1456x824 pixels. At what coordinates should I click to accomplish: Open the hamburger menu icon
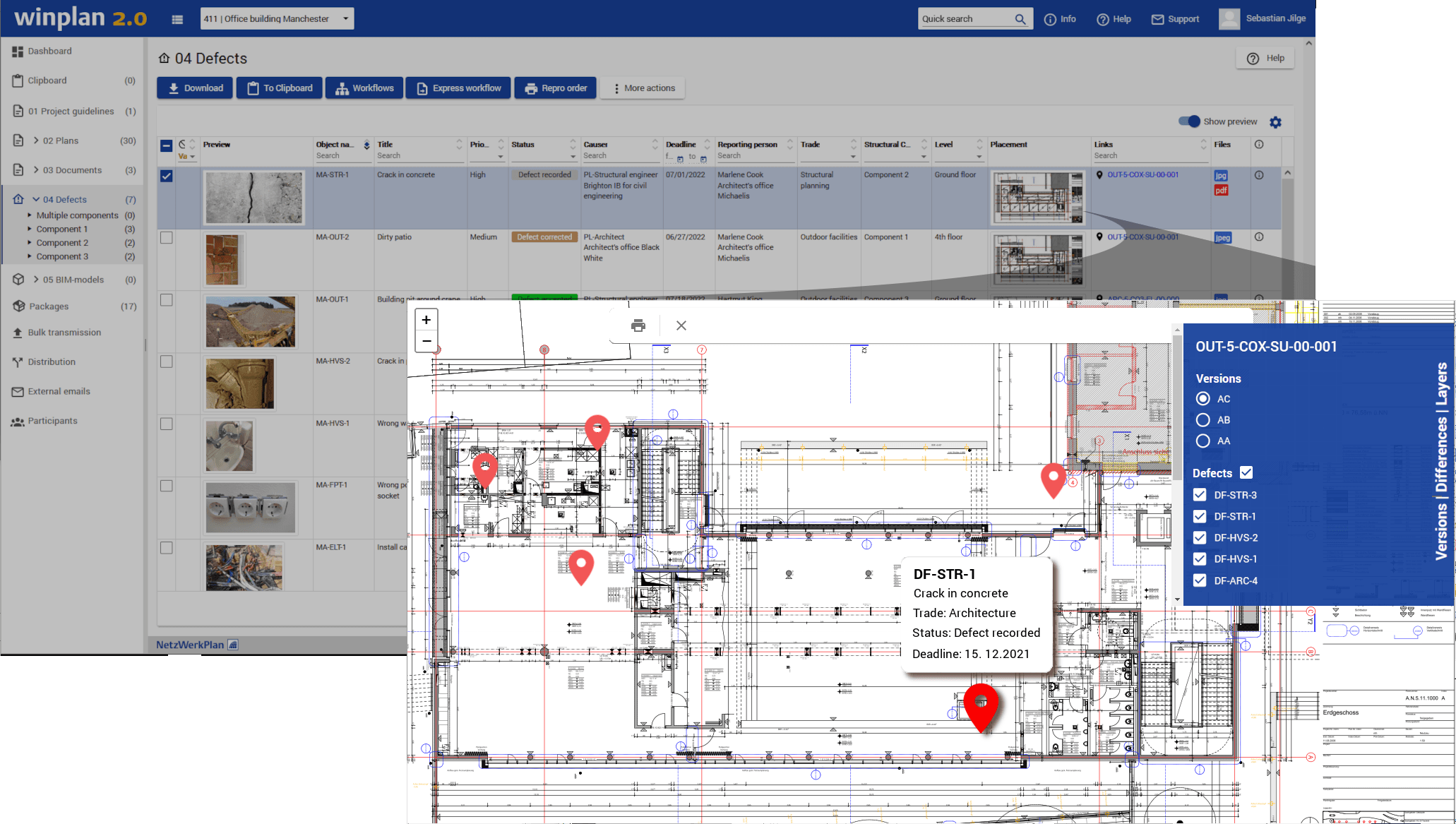click(x=177, y=19)
